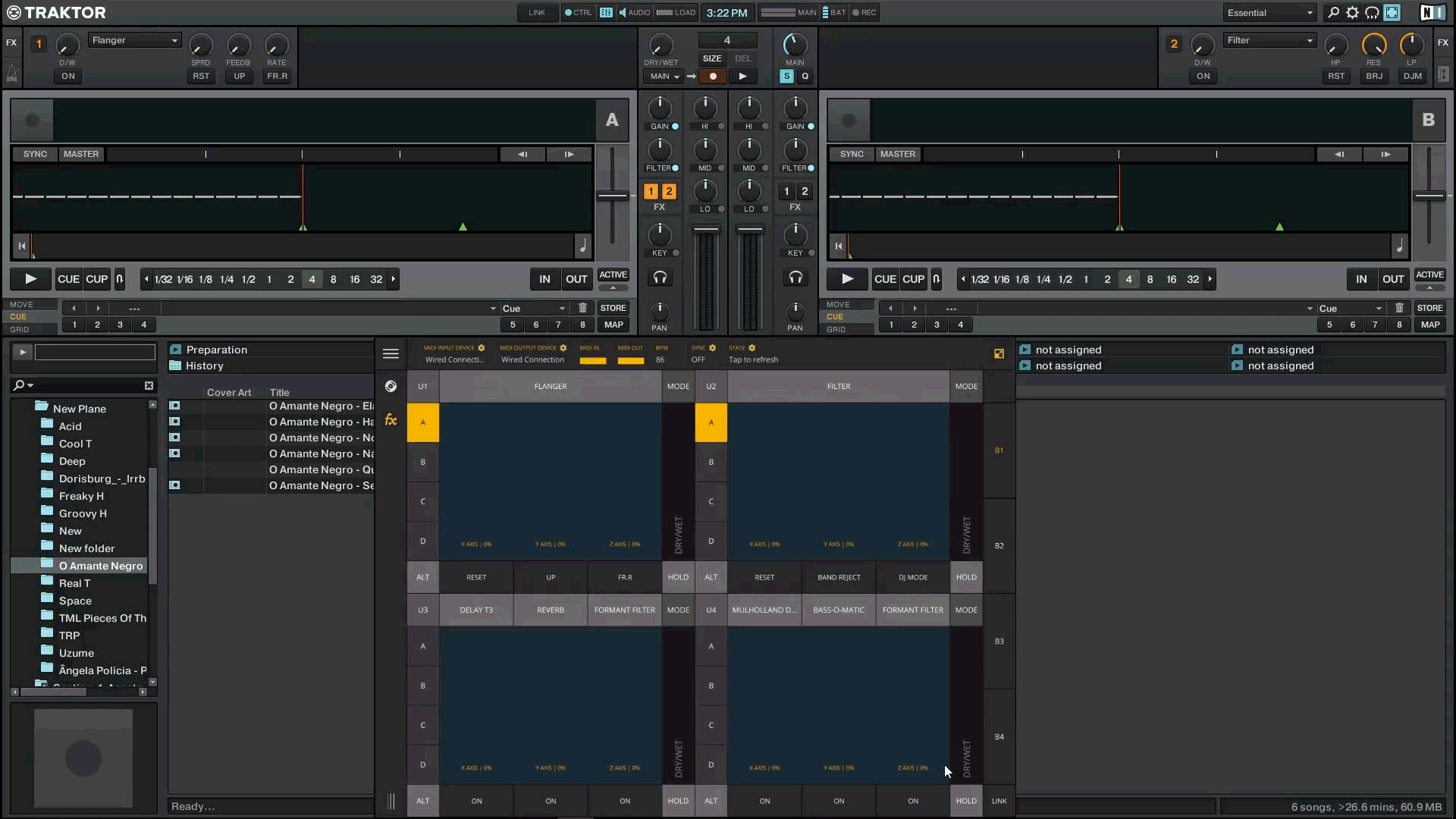Activate snap mode S in master panel

click(786, 77)
